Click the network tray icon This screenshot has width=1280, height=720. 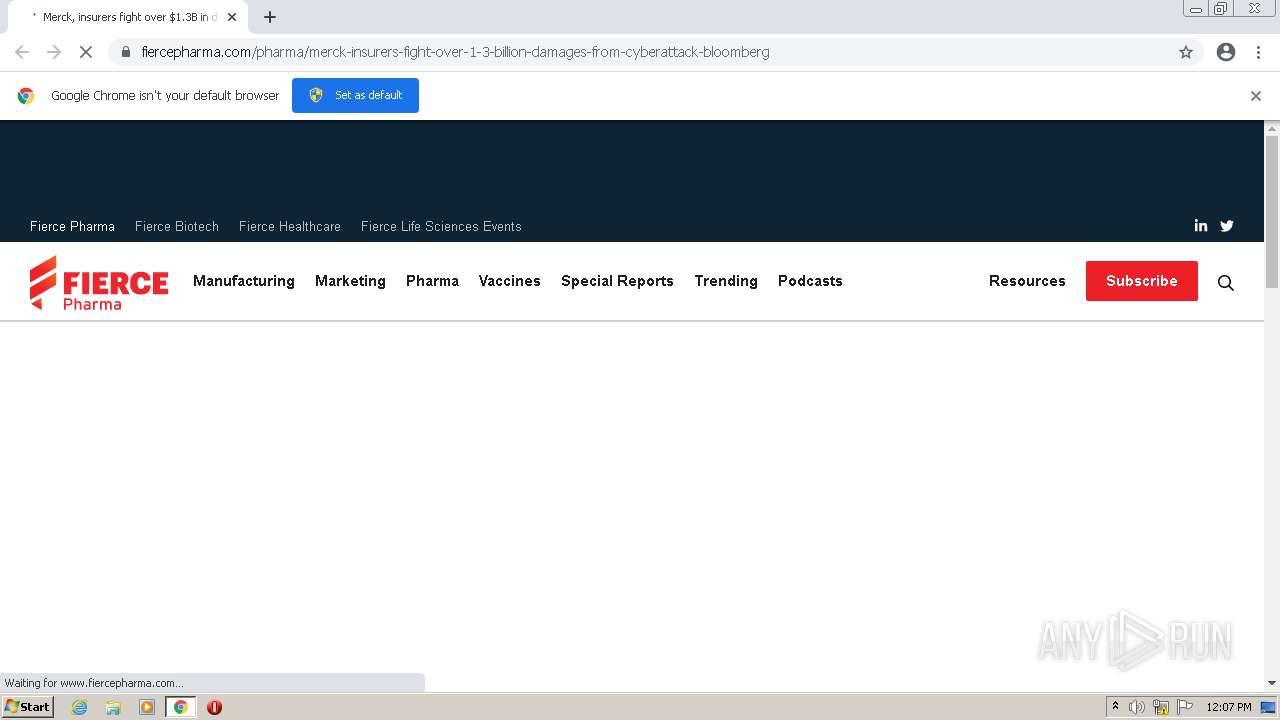coord(1161,707)
